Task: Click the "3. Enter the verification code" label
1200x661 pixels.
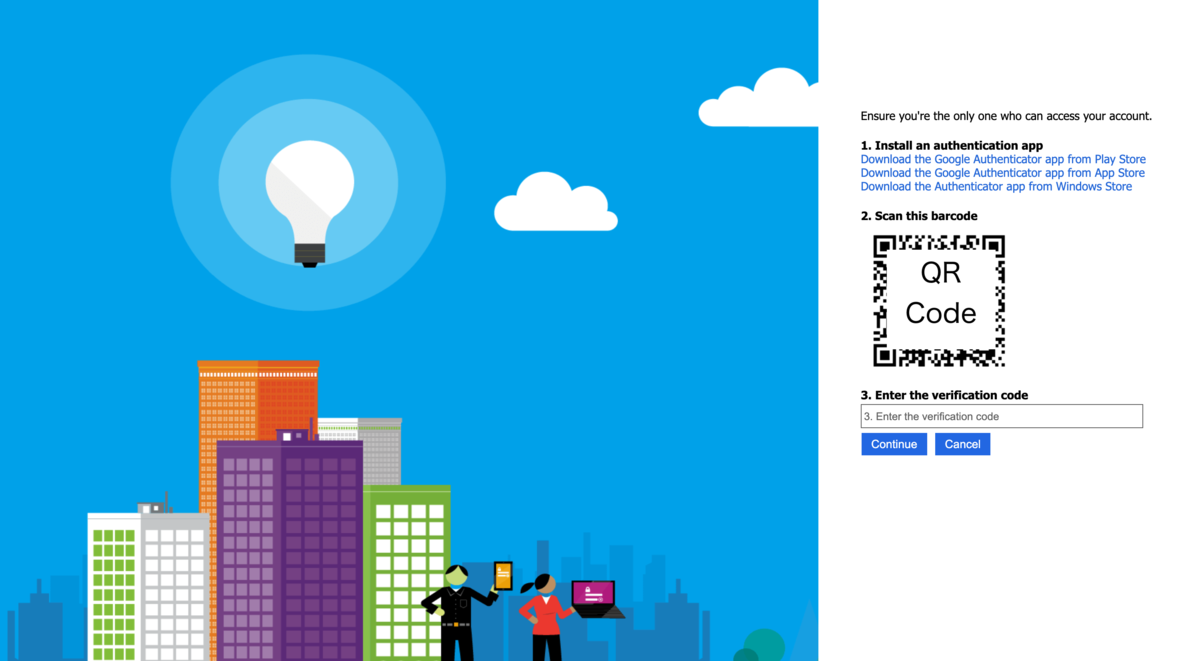Action: pyautogui.click(x=944, y=395)
